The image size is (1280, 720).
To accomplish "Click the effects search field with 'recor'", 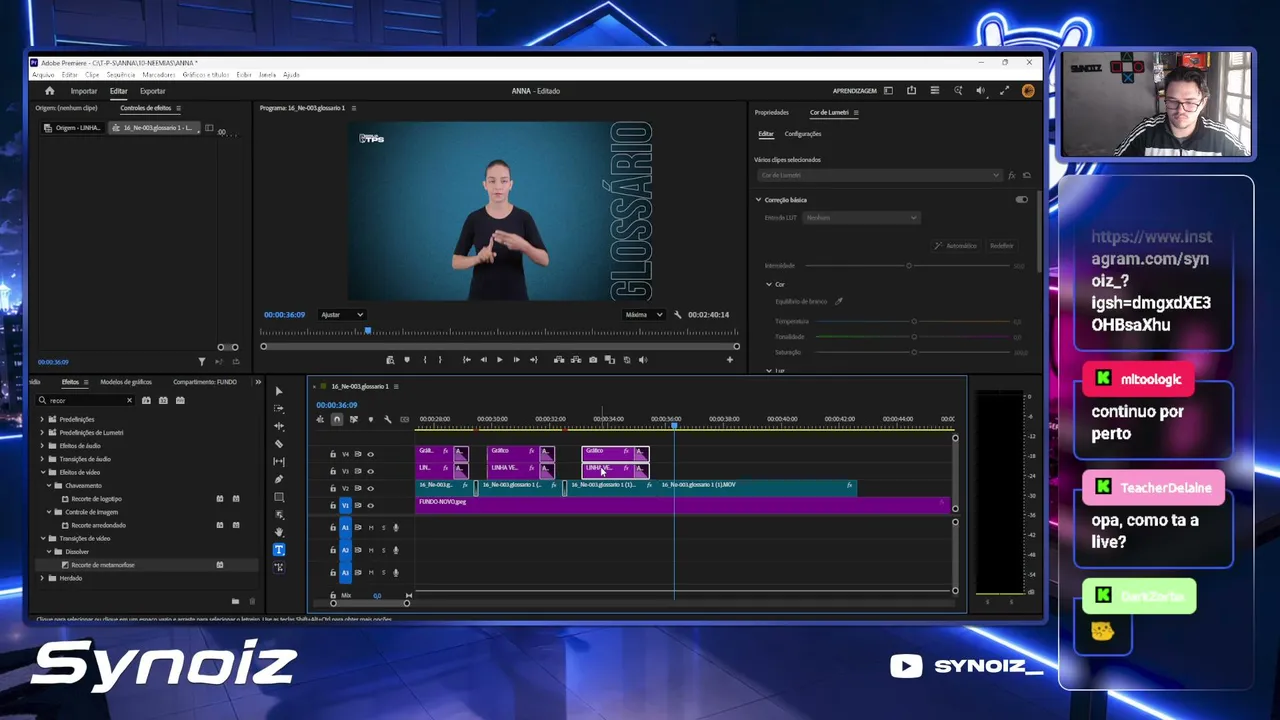I will (x=86, y=400).
